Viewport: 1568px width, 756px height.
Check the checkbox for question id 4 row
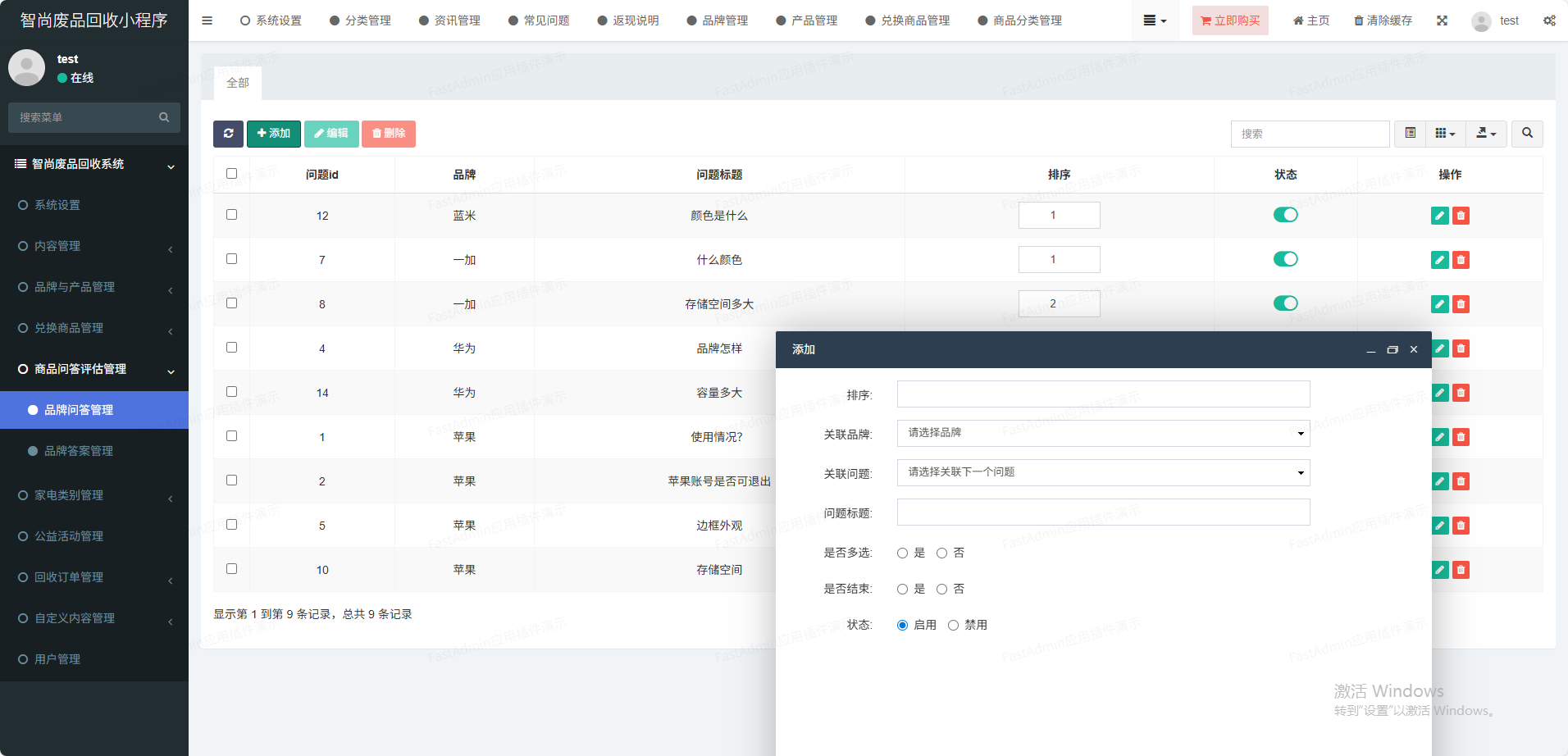231,348
